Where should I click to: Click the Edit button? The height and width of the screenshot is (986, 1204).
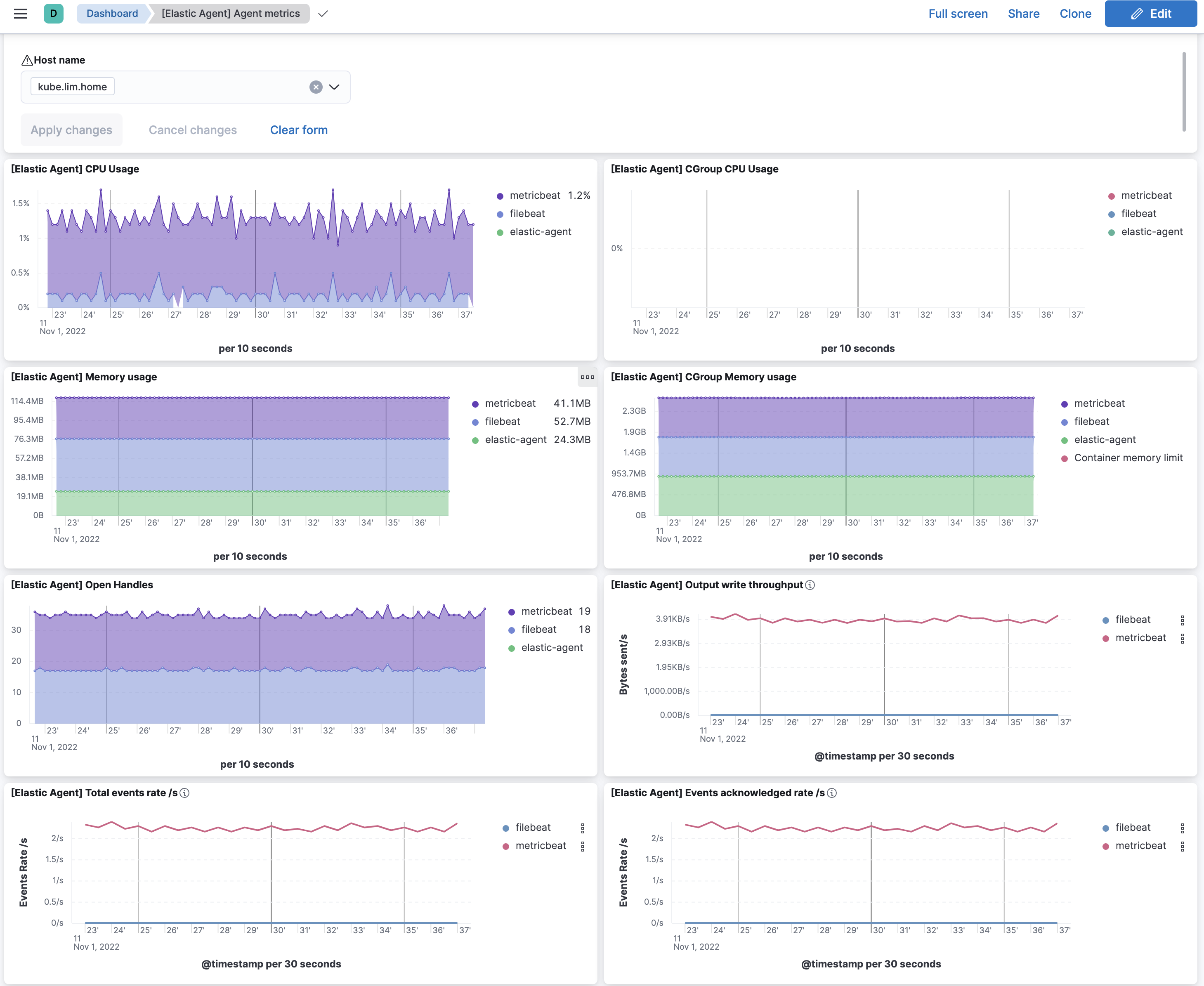tap(1151, 14)
